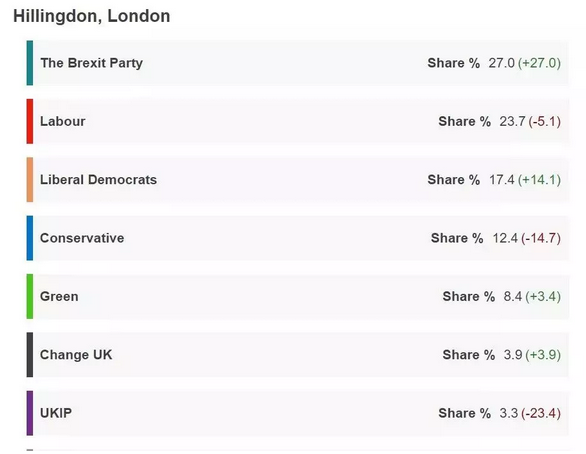This screenshot has height=454, width=586.
Task: Click the teal Brexit Party color bar
Action: click(30, 63)
